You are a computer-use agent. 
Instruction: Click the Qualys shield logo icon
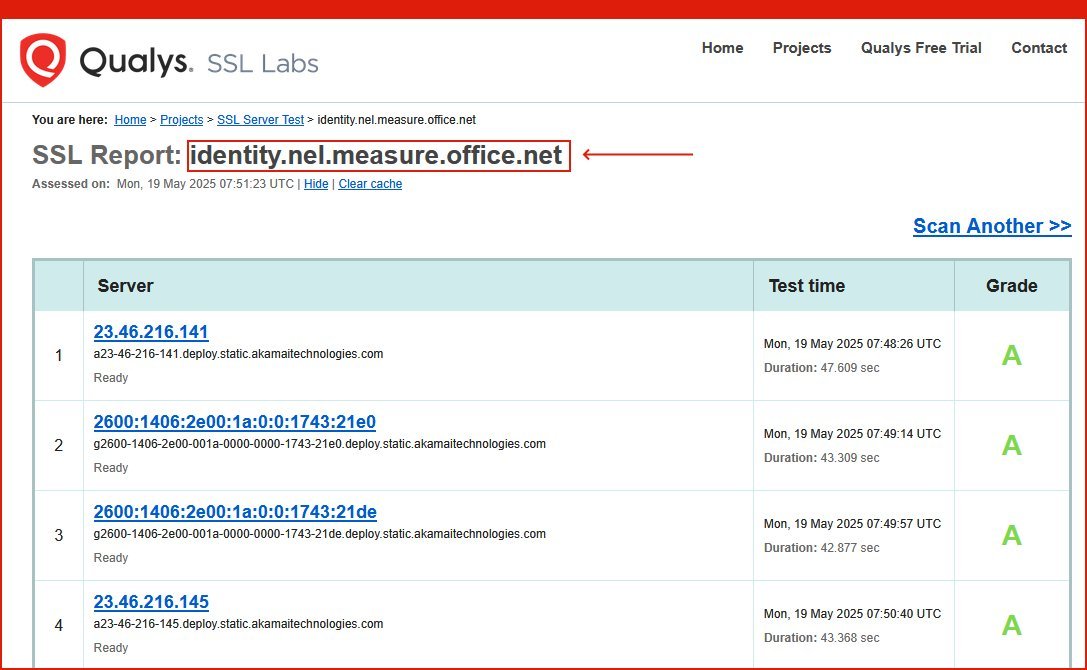[43, 60]
